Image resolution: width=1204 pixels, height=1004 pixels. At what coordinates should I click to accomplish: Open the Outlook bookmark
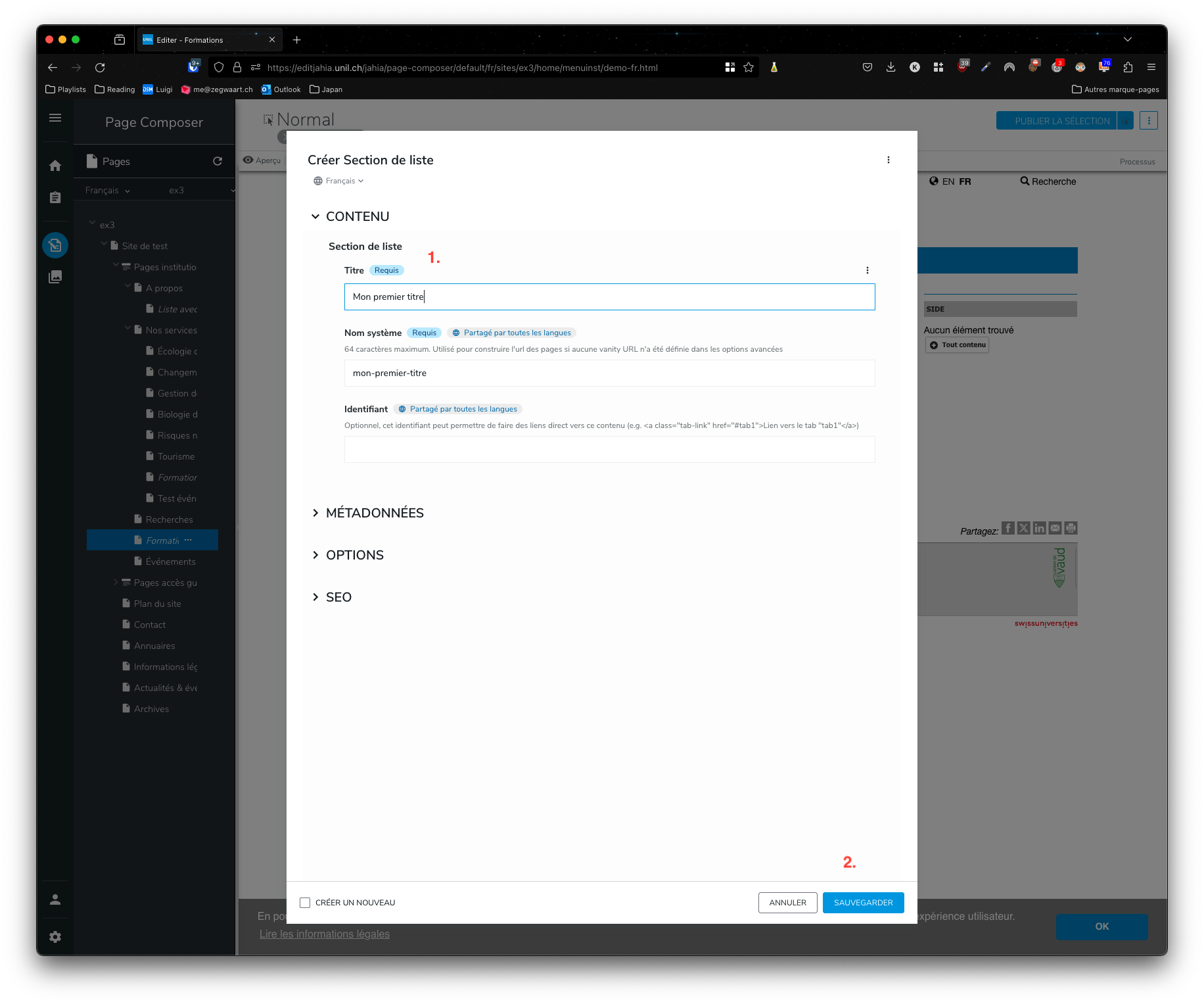point(281,89)
